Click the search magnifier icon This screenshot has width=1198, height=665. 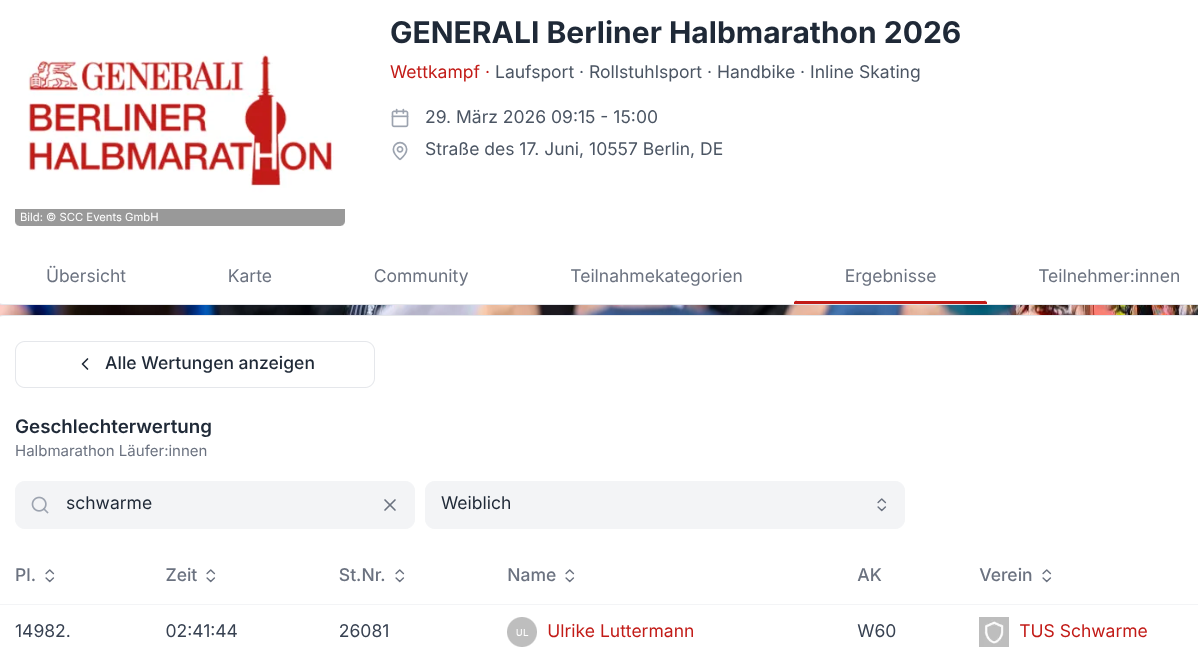click(40, 504)
